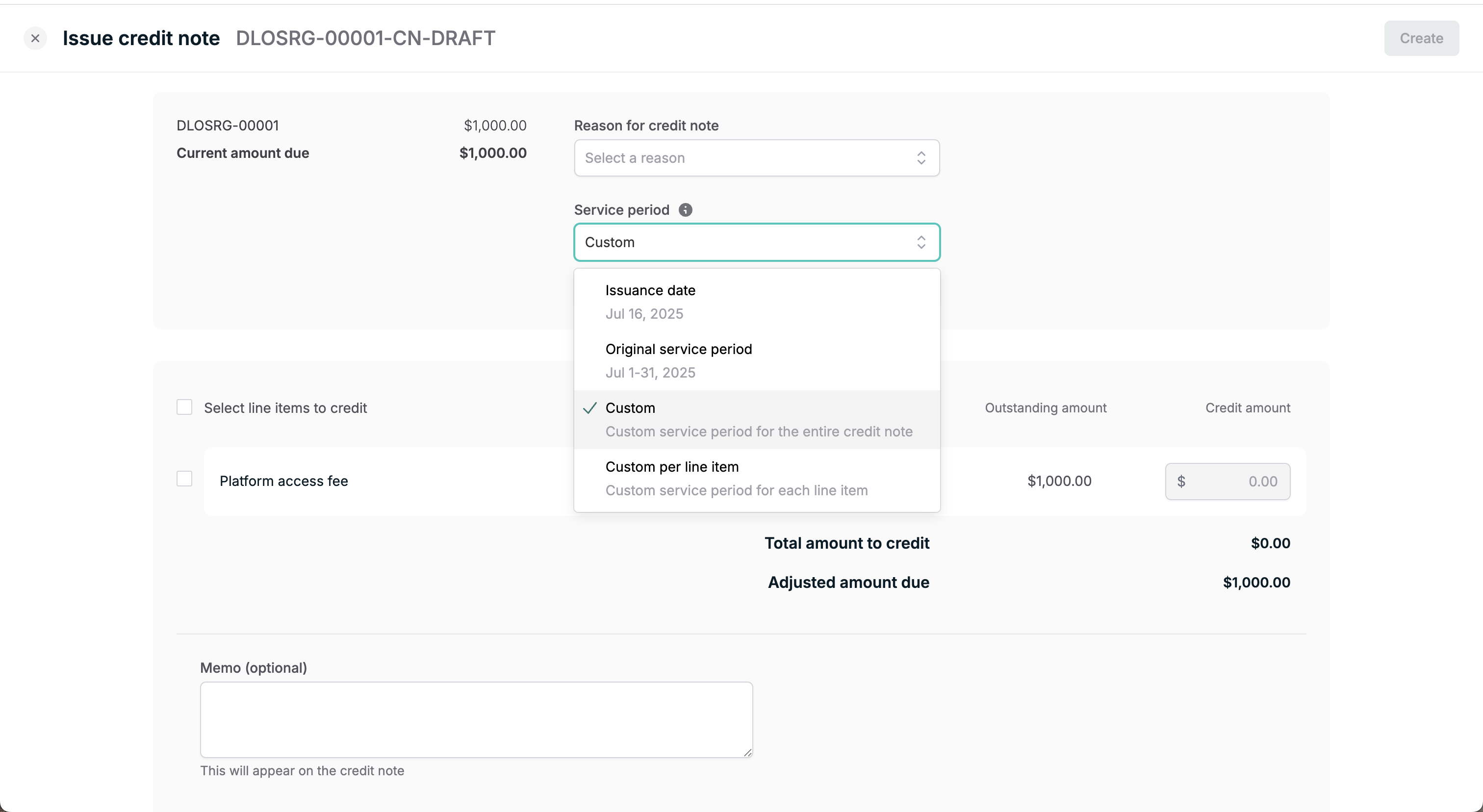Click into the Memo optional text area
The width and height of the screenshot is (1483, 812).
(x=476, y=719)
